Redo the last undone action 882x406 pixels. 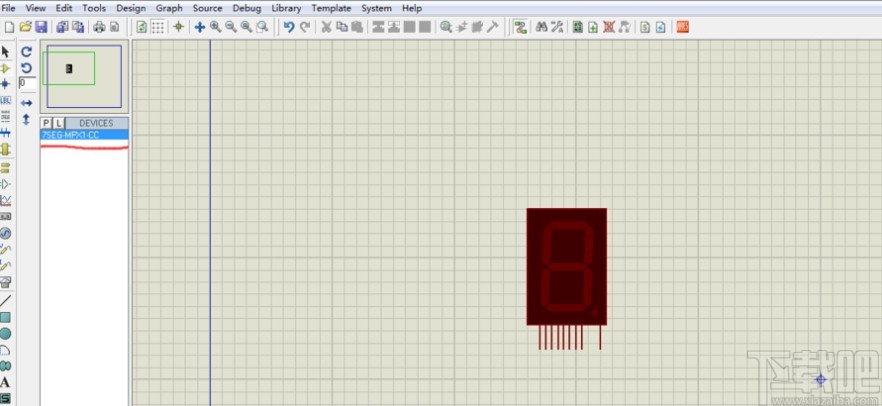tap(305, 27)
